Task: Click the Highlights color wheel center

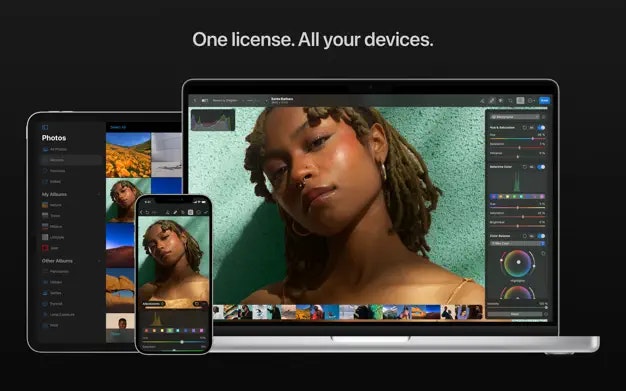Action: pyautogui.click(x=519, y=262)
